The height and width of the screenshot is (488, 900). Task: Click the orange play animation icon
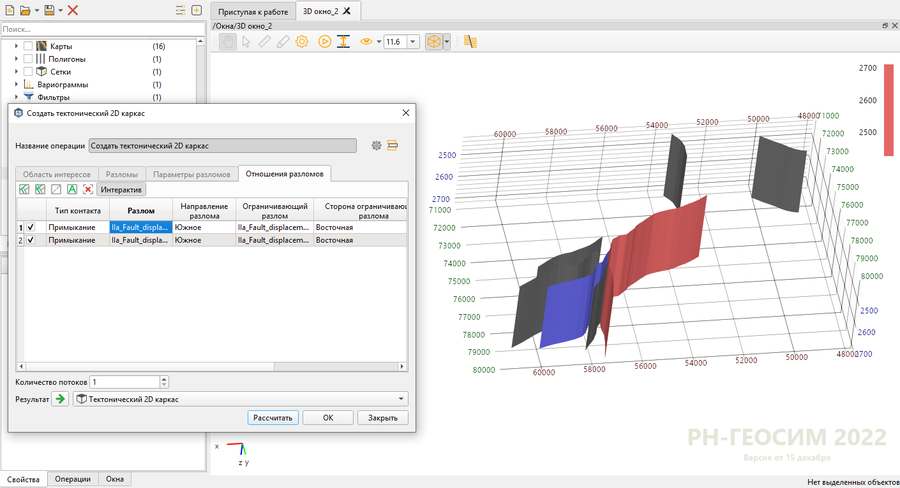point(324,41)
